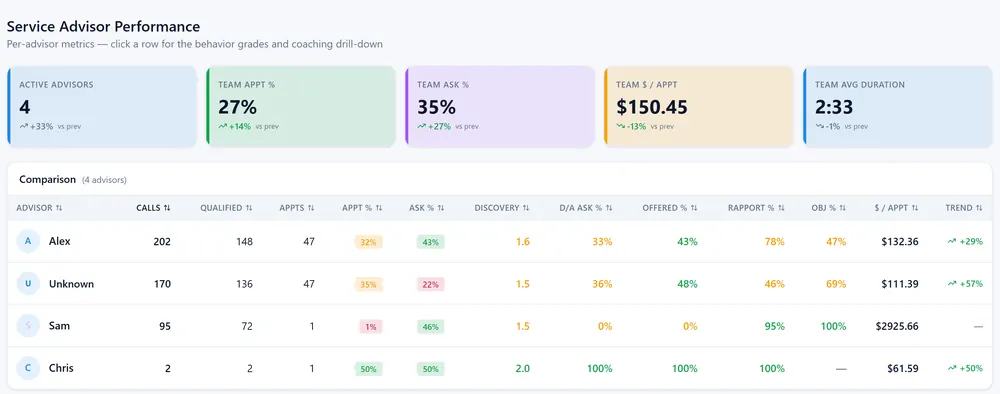This screenshot has width=1000, height=394.
Task: Sort by Offered % column sort arrows
Action: click(694, 208)
